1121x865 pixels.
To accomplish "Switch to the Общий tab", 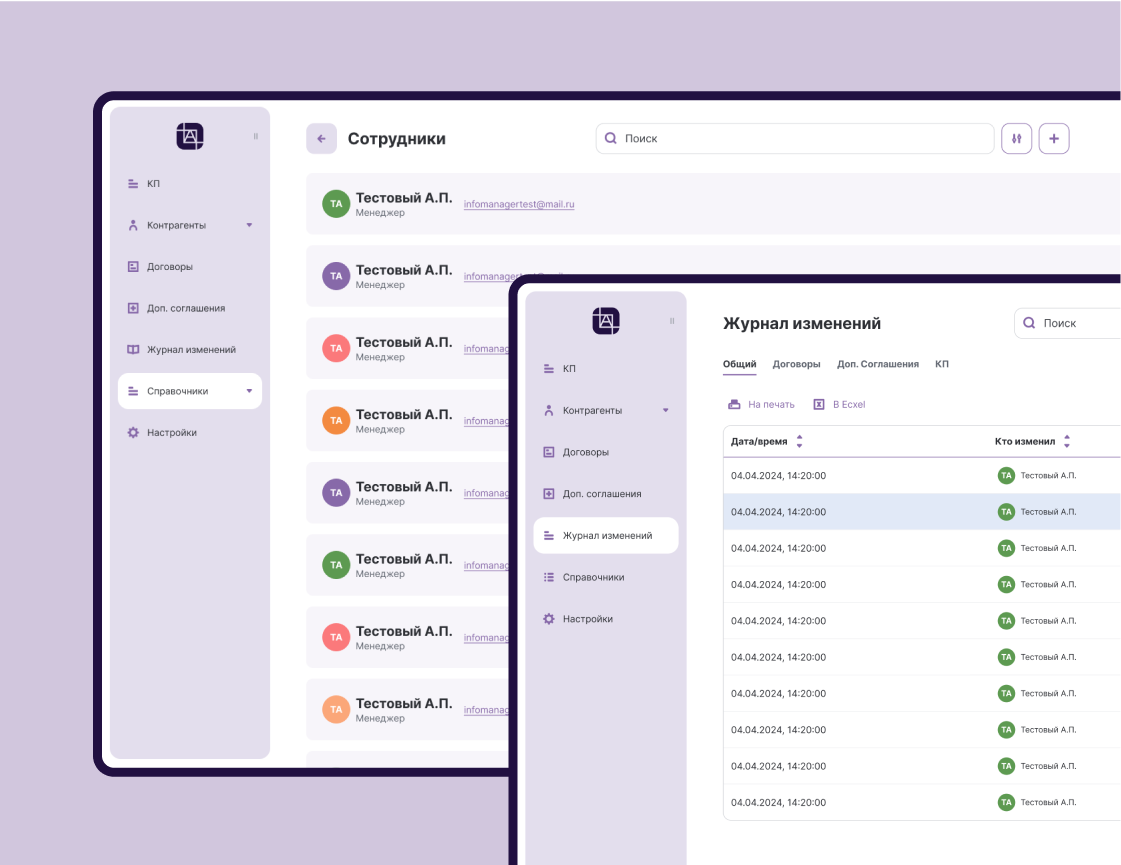I will click(739, 365).
